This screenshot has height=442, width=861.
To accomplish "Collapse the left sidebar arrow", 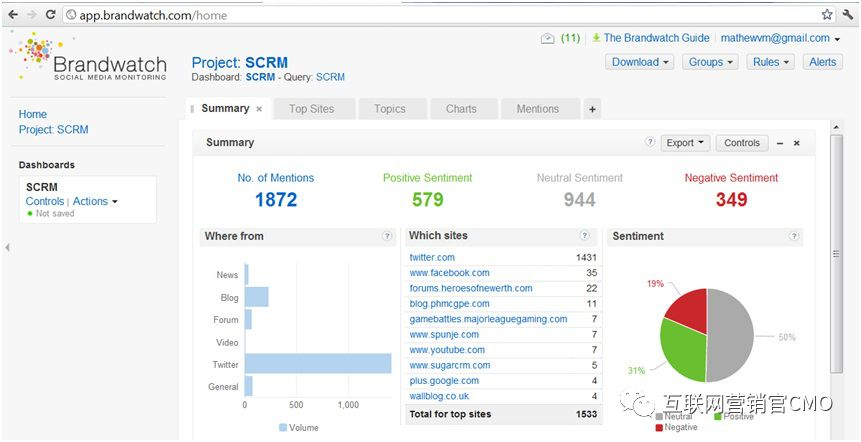I will point(7,248).
